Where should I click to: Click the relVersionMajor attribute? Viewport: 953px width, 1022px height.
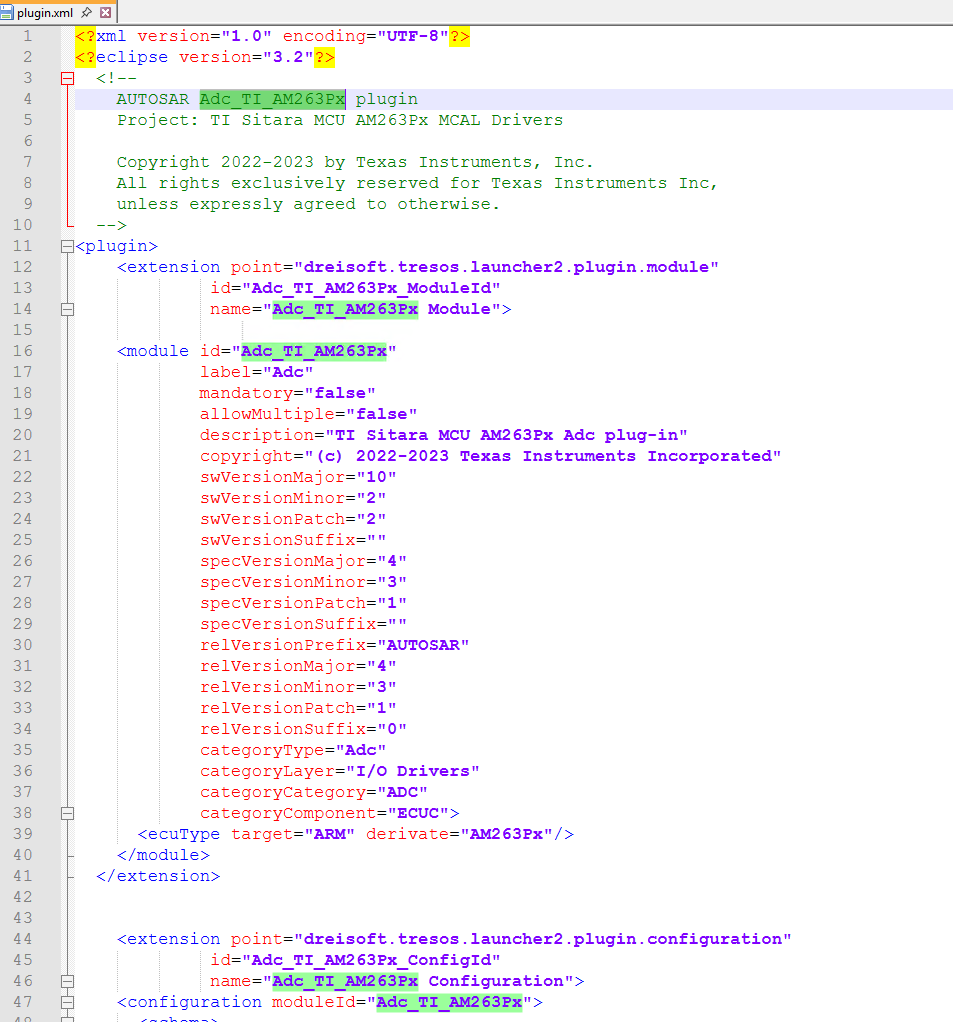pos(298,666)
